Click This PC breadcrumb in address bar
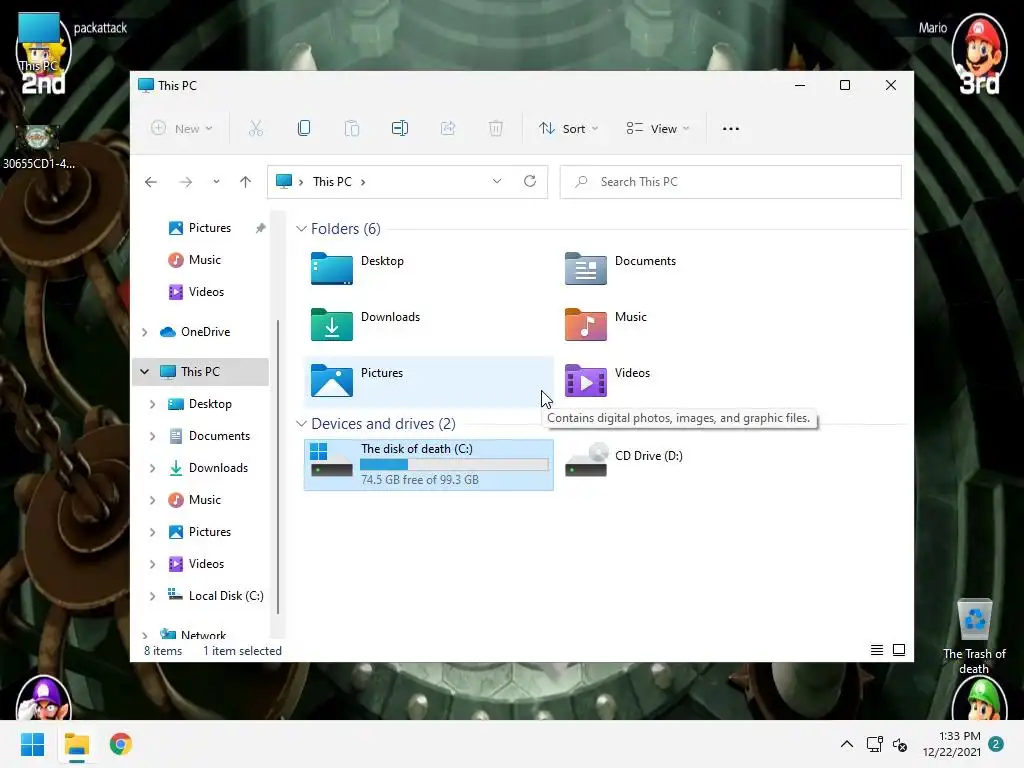 pyautogui.click(x=332, y=182)
